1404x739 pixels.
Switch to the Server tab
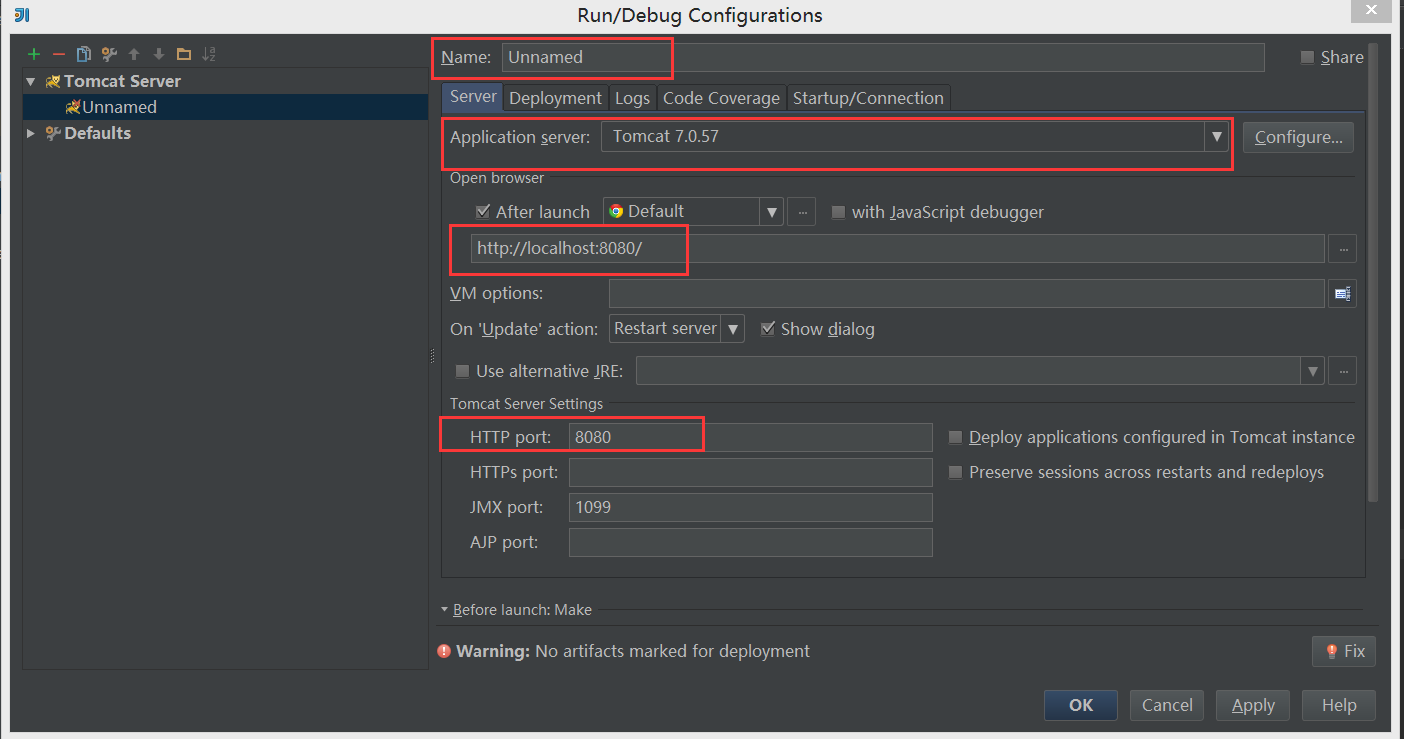tap(473, 97)
